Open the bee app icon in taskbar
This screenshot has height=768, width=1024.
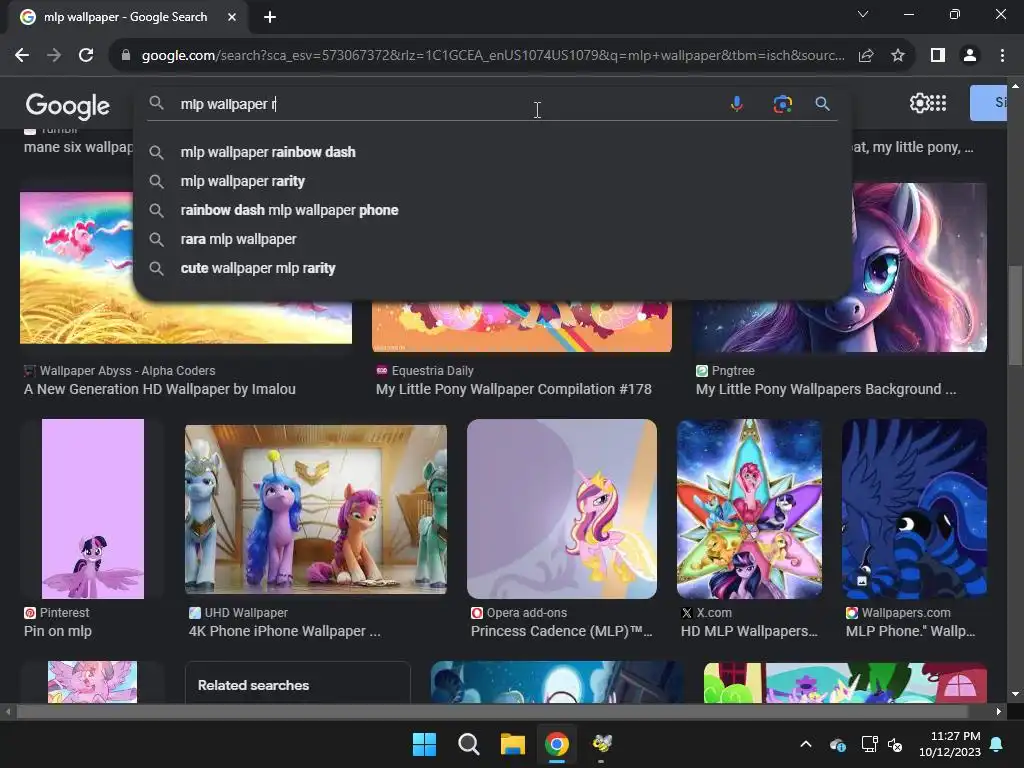(601, 743)
